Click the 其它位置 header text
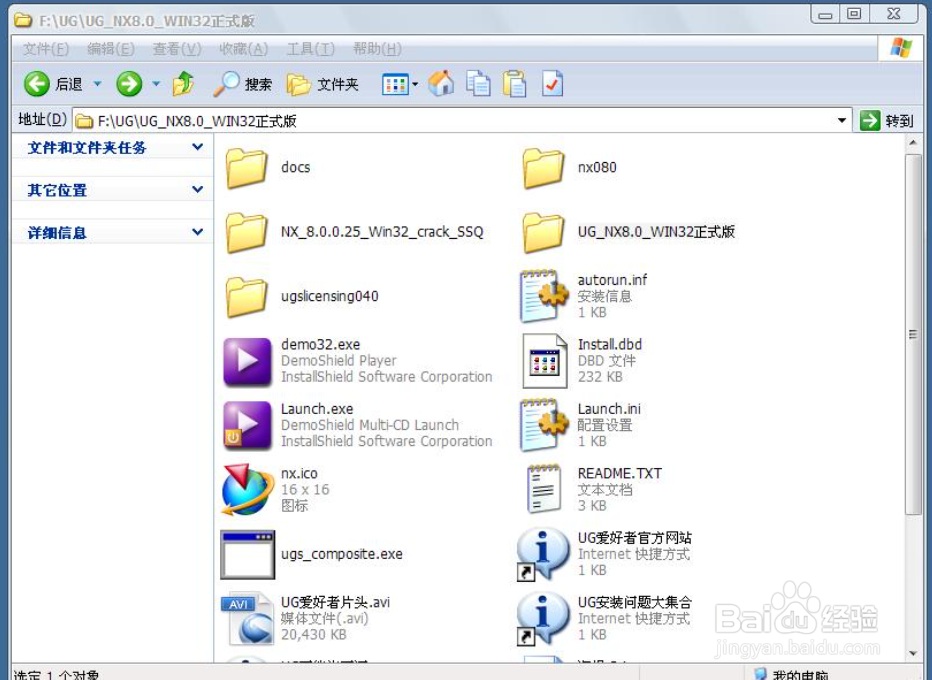Screen dimensions: 932x680 pyautogui.click(x=57, y=190)
